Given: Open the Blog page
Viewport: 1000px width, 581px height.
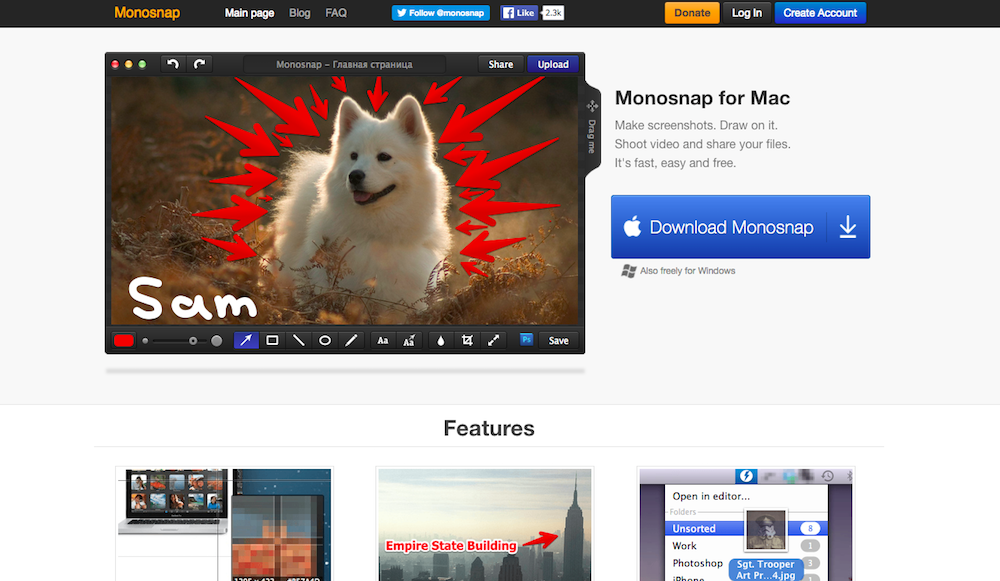Looking at the screenshot, I should click(x=299, y=13).
